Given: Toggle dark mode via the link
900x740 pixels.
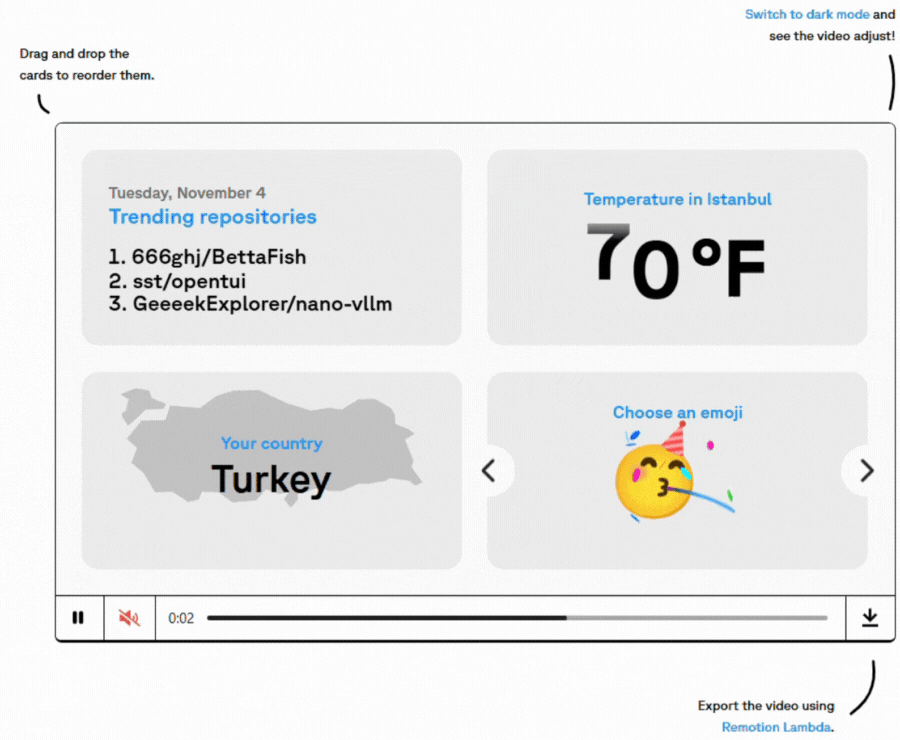Looking at the screenshot, I should (x=807, y=14).
